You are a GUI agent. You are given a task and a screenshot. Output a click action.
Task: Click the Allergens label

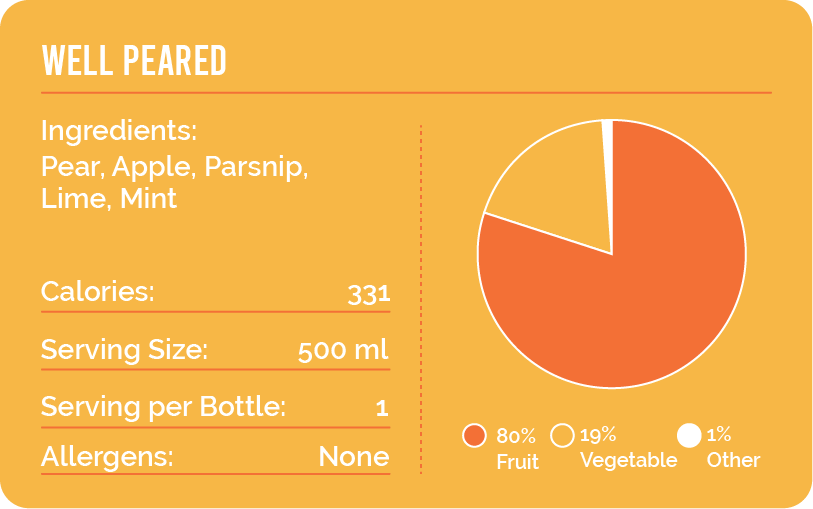(x=107, y=457)
